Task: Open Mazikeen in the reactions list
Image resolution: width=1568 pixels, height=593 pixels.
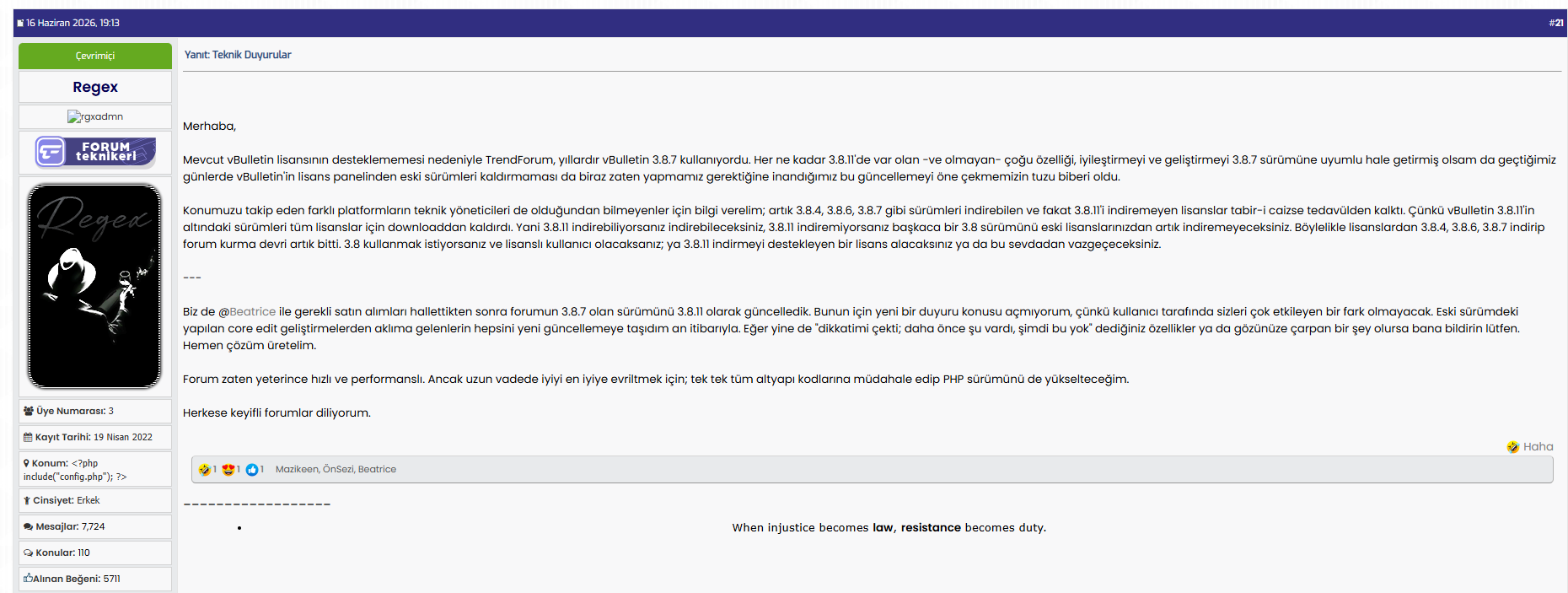Action: [x=297, y=469]
